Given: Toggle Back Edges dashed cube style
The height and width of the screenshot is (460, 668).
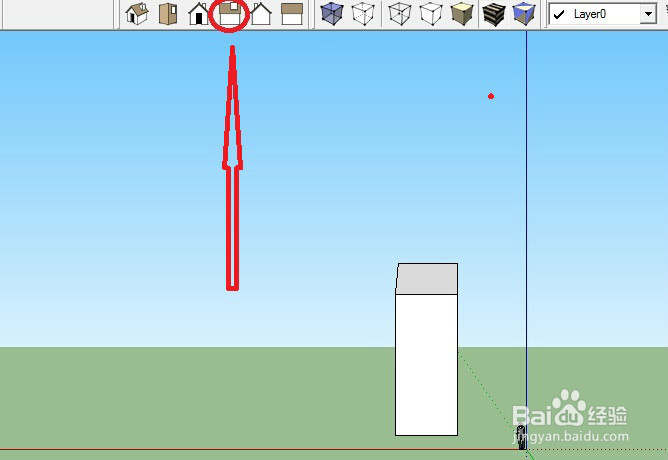Looking at the screenshot, I should pos(363,14).
